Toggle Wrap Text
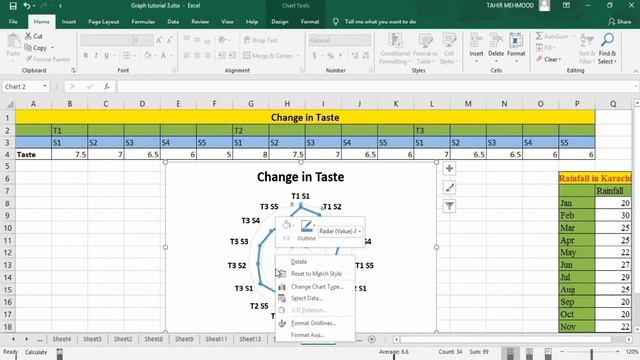 tap(260, 40)
